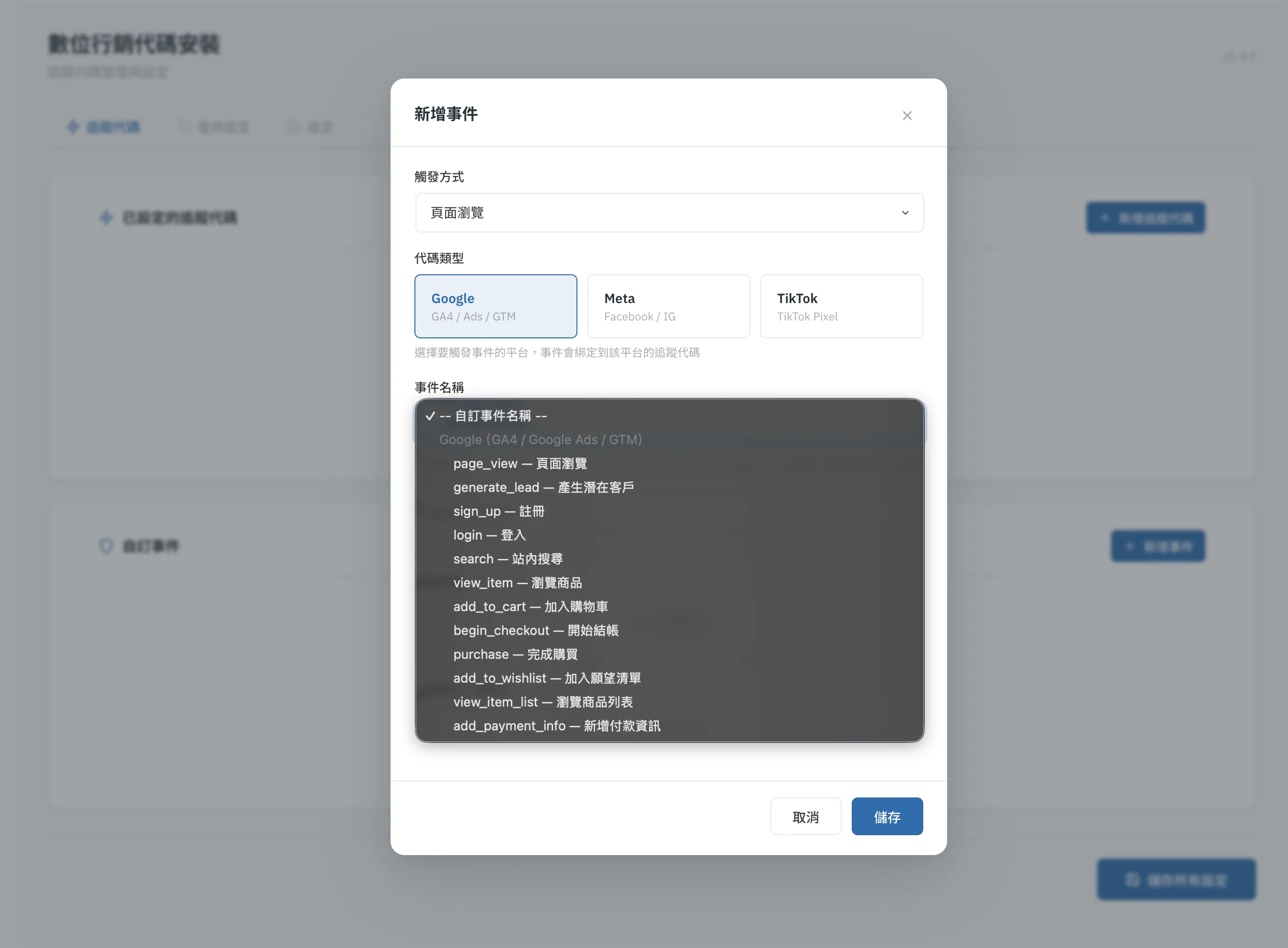The image size is (1288, 948).
Task: Select the Meta Facebook / IG card
Action: 668,307
